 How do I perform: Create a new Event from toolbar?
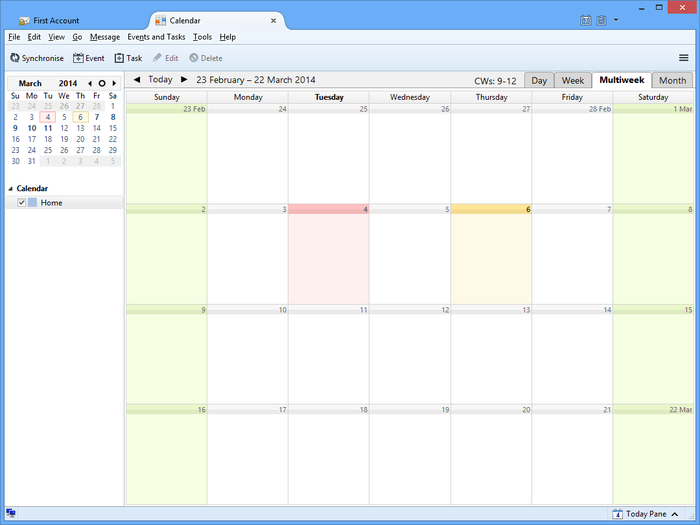pyautogui.click(x=89, y=58)
